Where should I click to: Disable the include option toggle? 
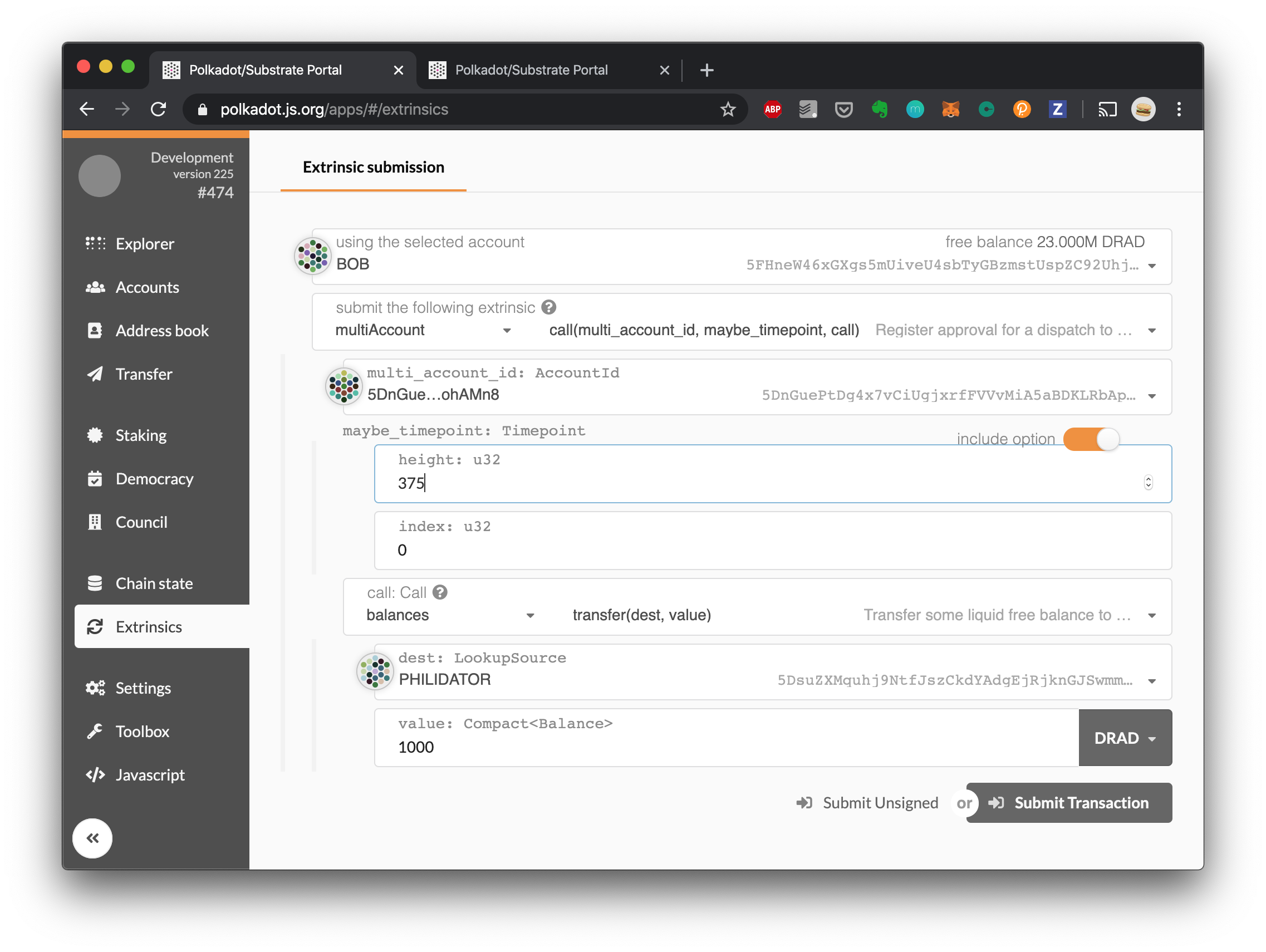click(x=1091, y=439)
